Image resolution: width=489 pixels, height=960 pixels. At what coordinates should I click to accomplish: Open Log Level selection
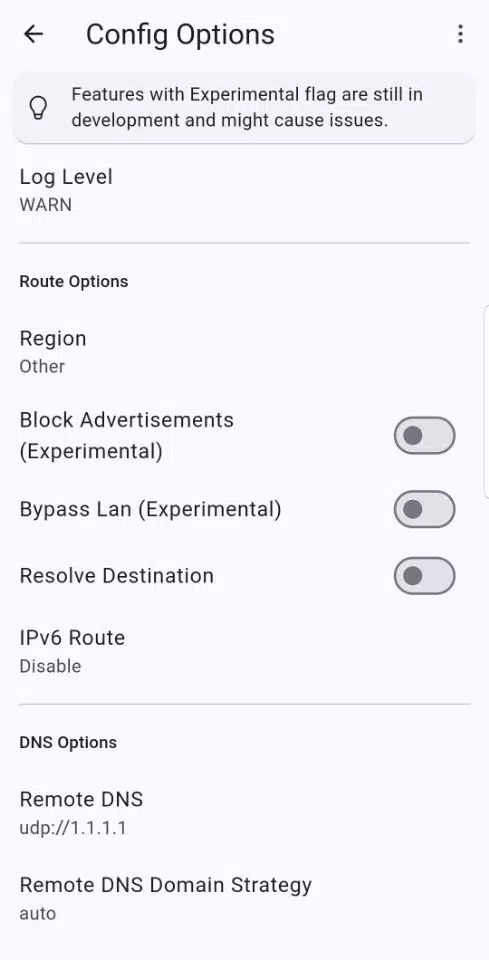point(244,190)
